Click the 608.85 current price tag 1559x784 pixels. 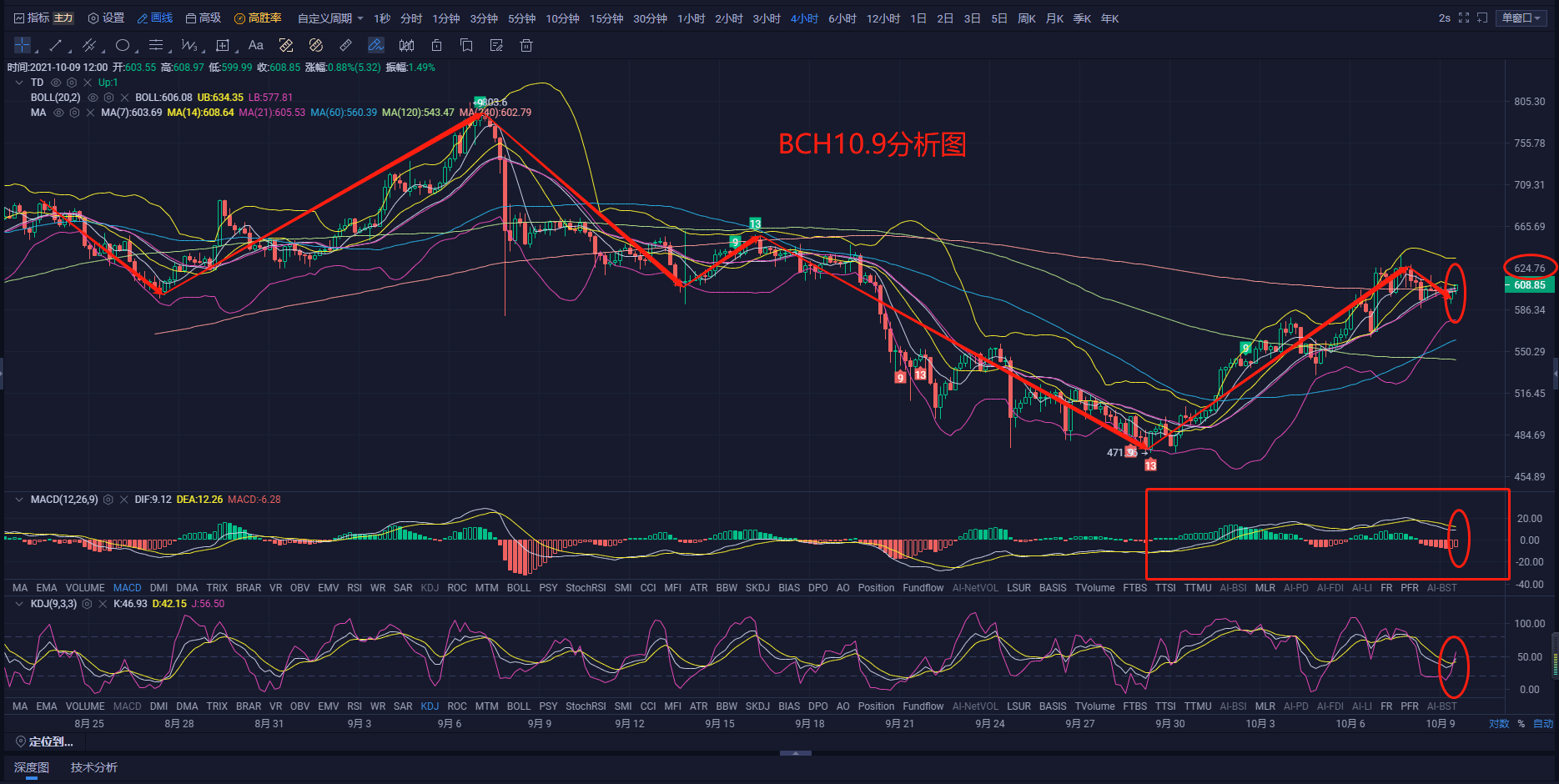(1529, 285)
